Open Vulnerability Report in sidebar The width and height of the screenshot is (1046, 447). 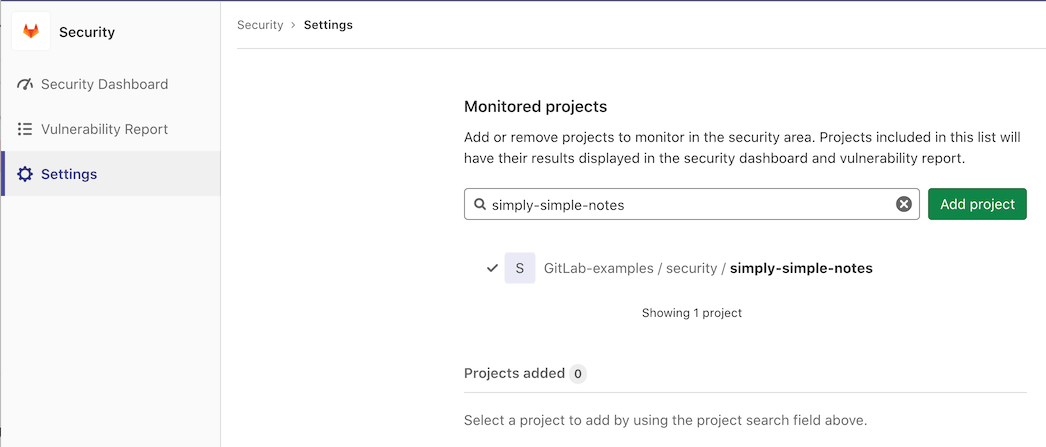[x=104, y=130]
